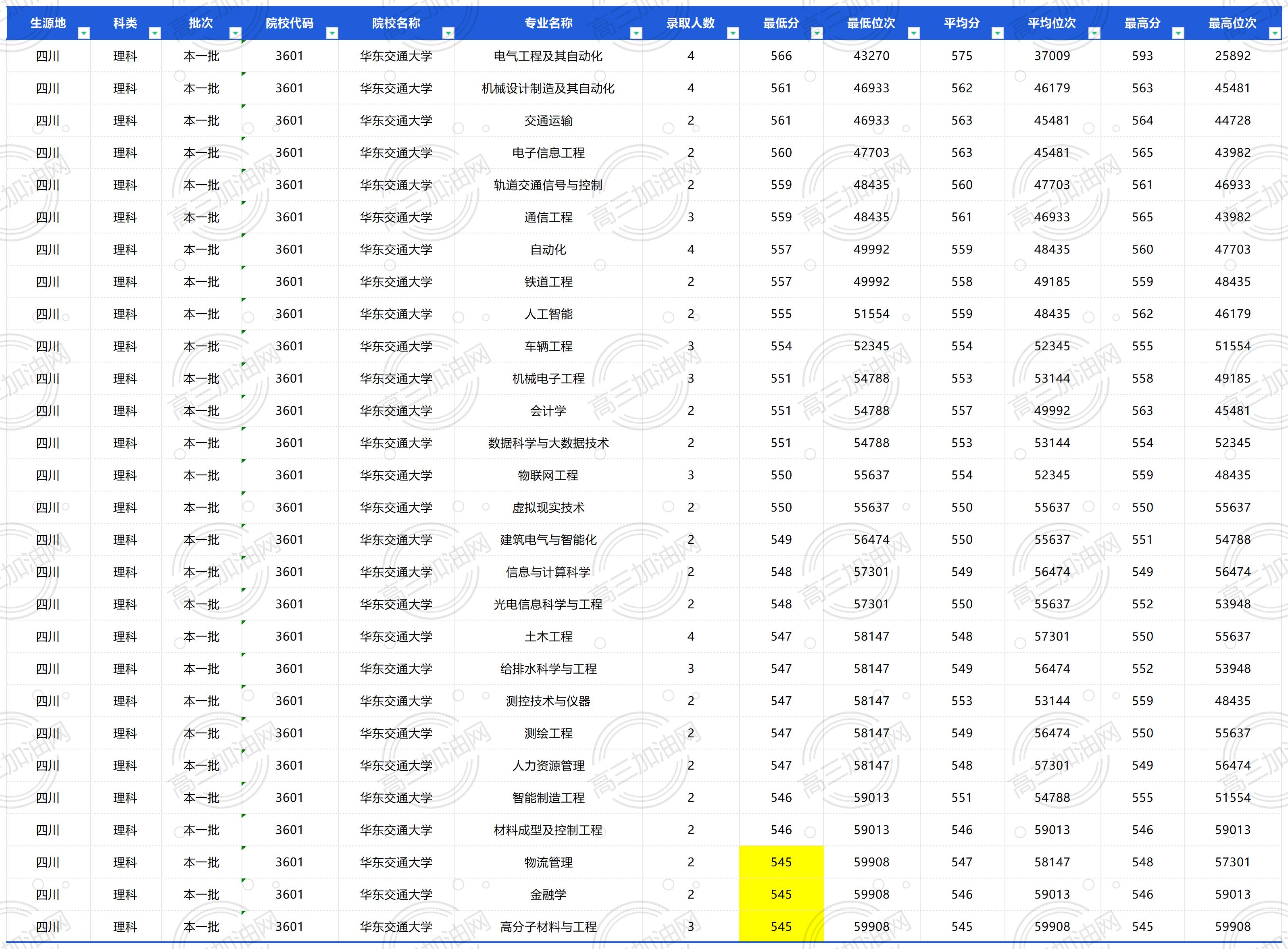Click the 铁道工程 major cell

click(549, 281)
